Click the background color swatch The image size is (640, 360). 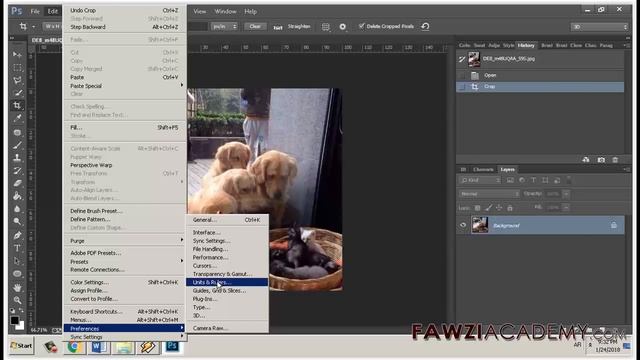pyautogui.click(x=20, y=326)
